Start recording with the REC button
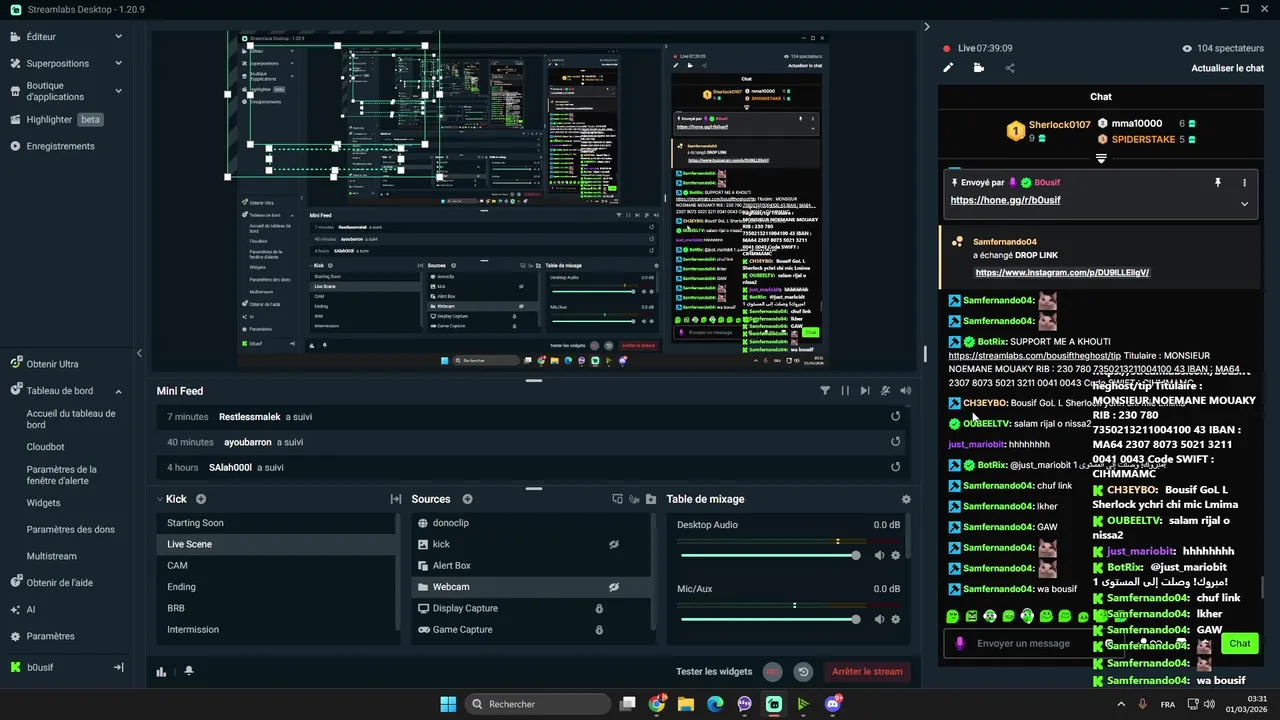The width and height of the screenshot is (1280, 720). [x=773, y=672]
